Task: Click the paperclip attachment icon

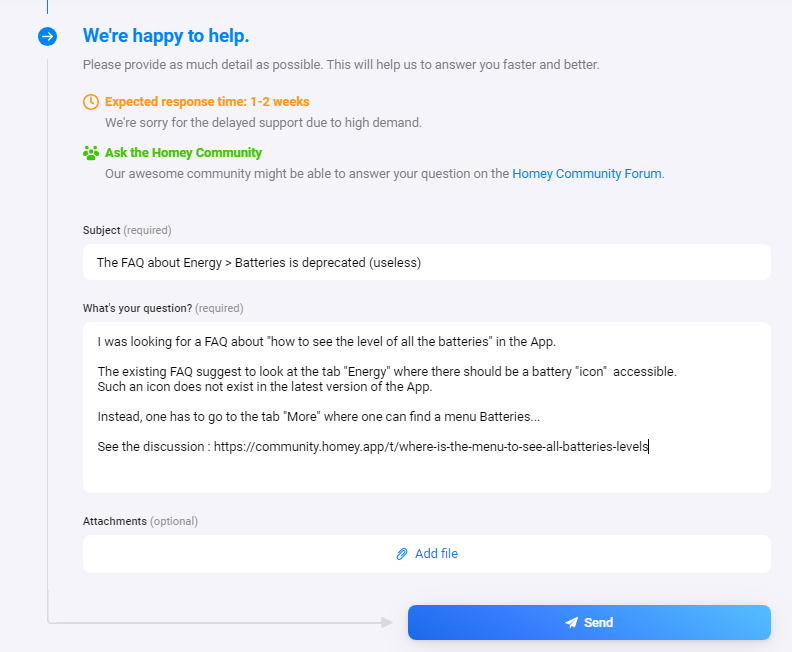Action: click(402, 553)
